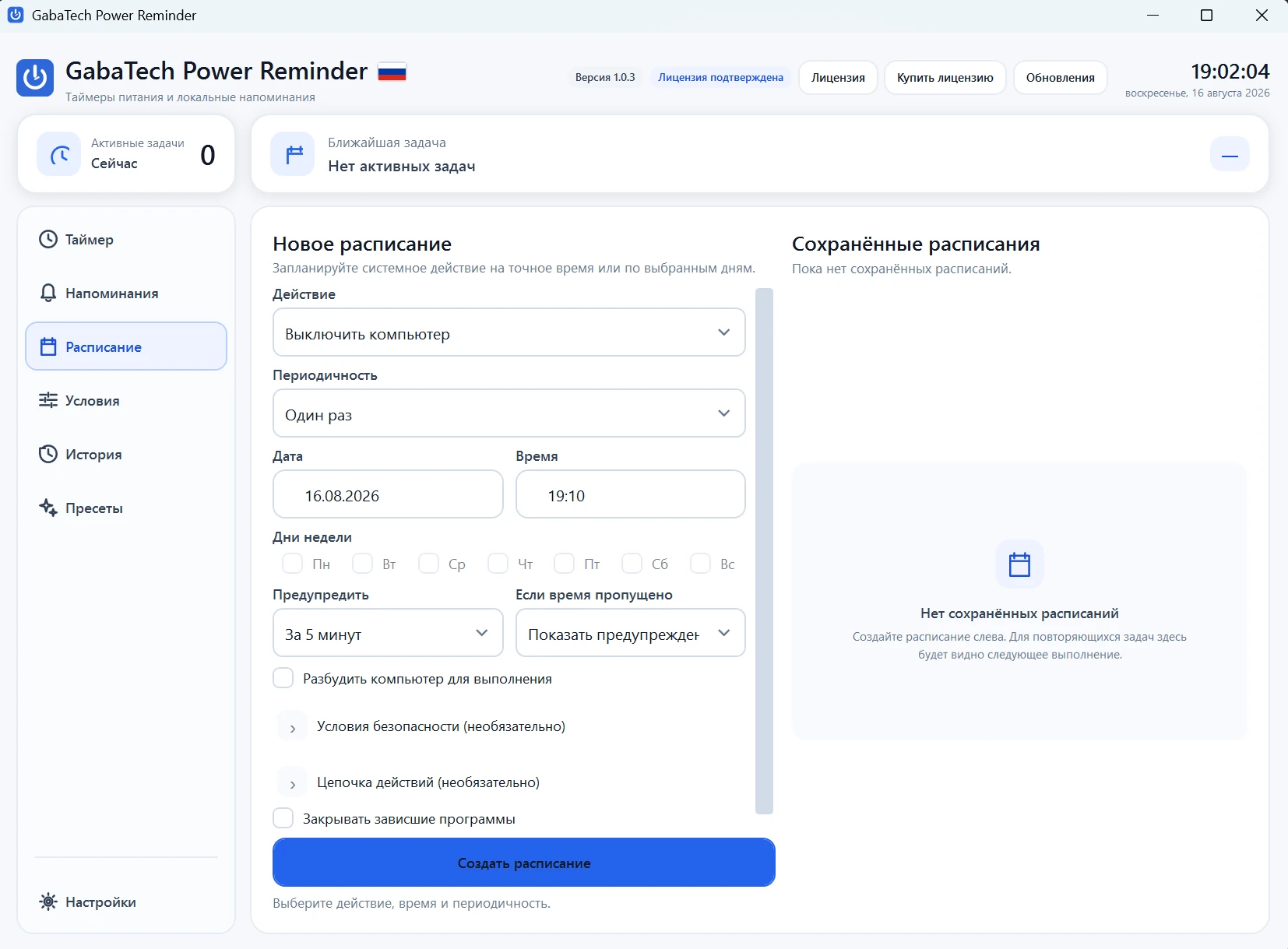Image resolution: width=1288 pixels, height=949 pixels.
Task: Open the Действие dropdown
Action: click(x=509, y=332)
